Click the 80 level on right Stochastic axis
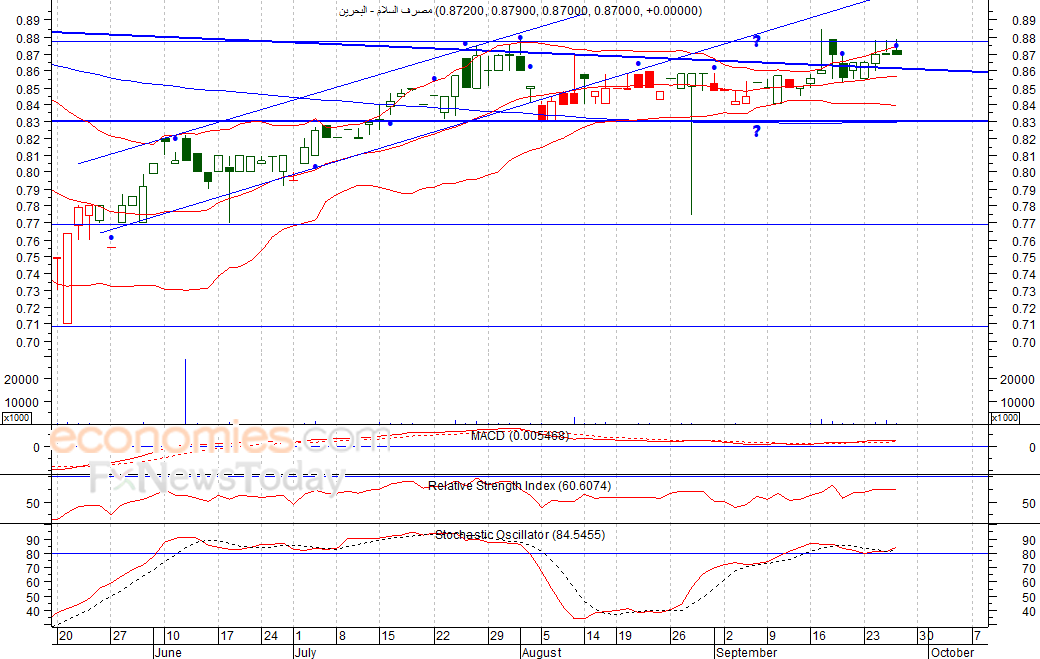The width and height of the screenshot is (1040, 659). (x=1029, y=554)
